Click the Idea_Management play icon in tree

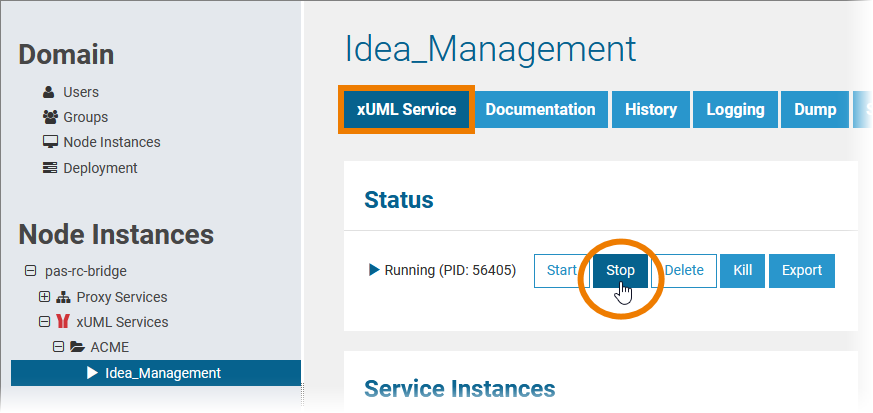[92, 373]
